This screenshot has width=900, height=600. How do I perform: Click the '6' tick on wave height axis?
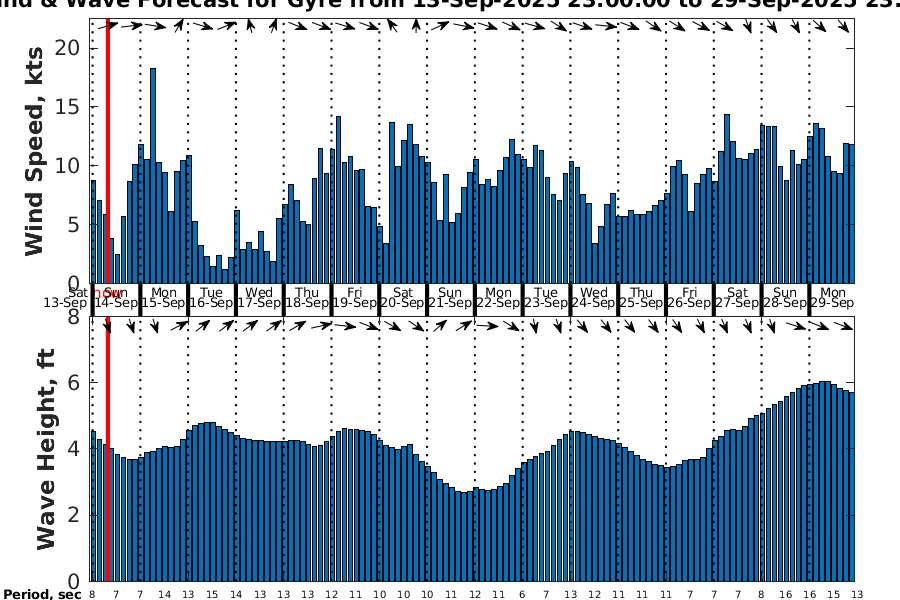coord(73,382)
